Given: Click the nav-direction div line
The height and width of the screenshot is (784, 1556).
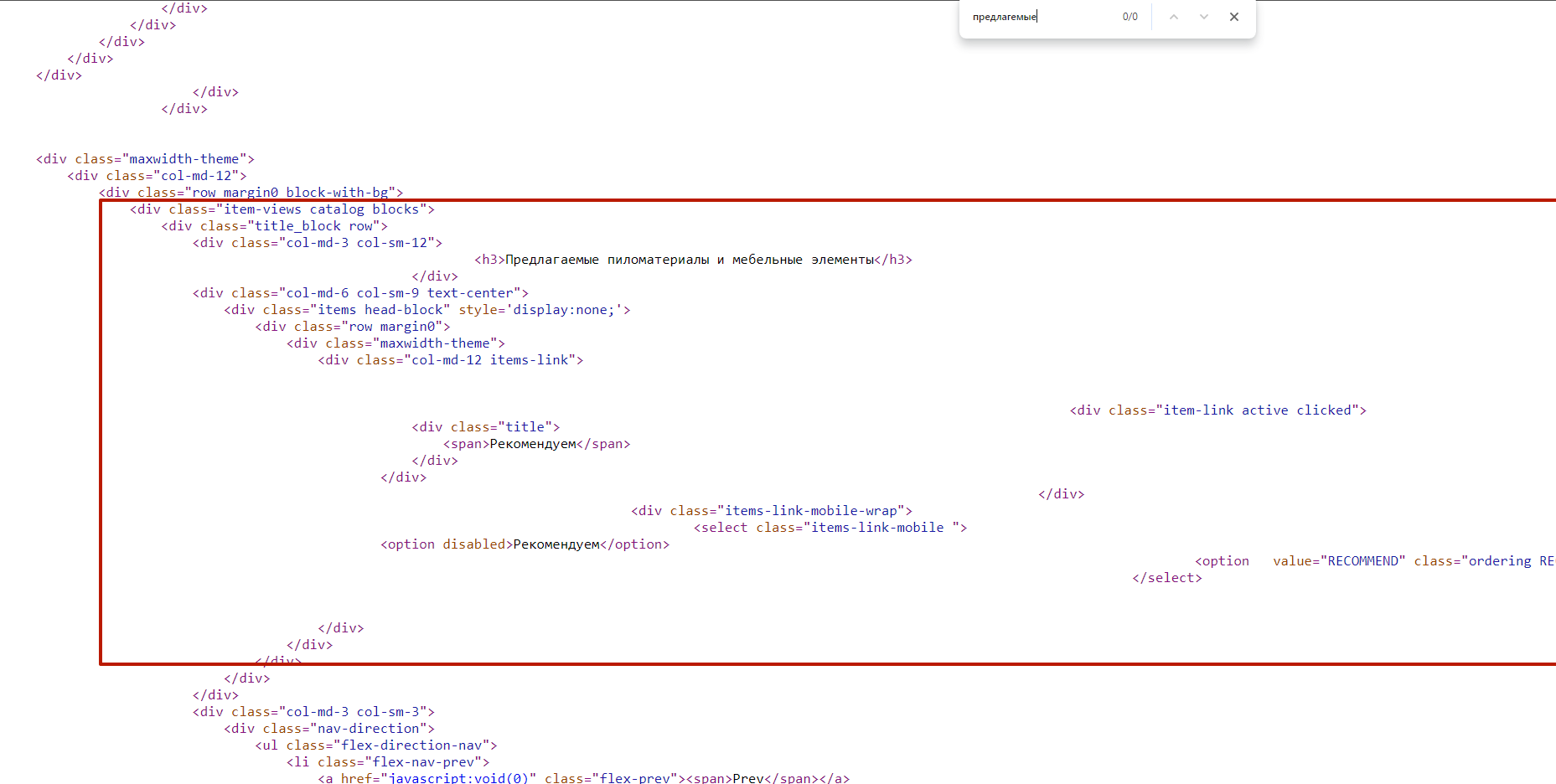Looking at the screenshot, I should tap(328, 729).
